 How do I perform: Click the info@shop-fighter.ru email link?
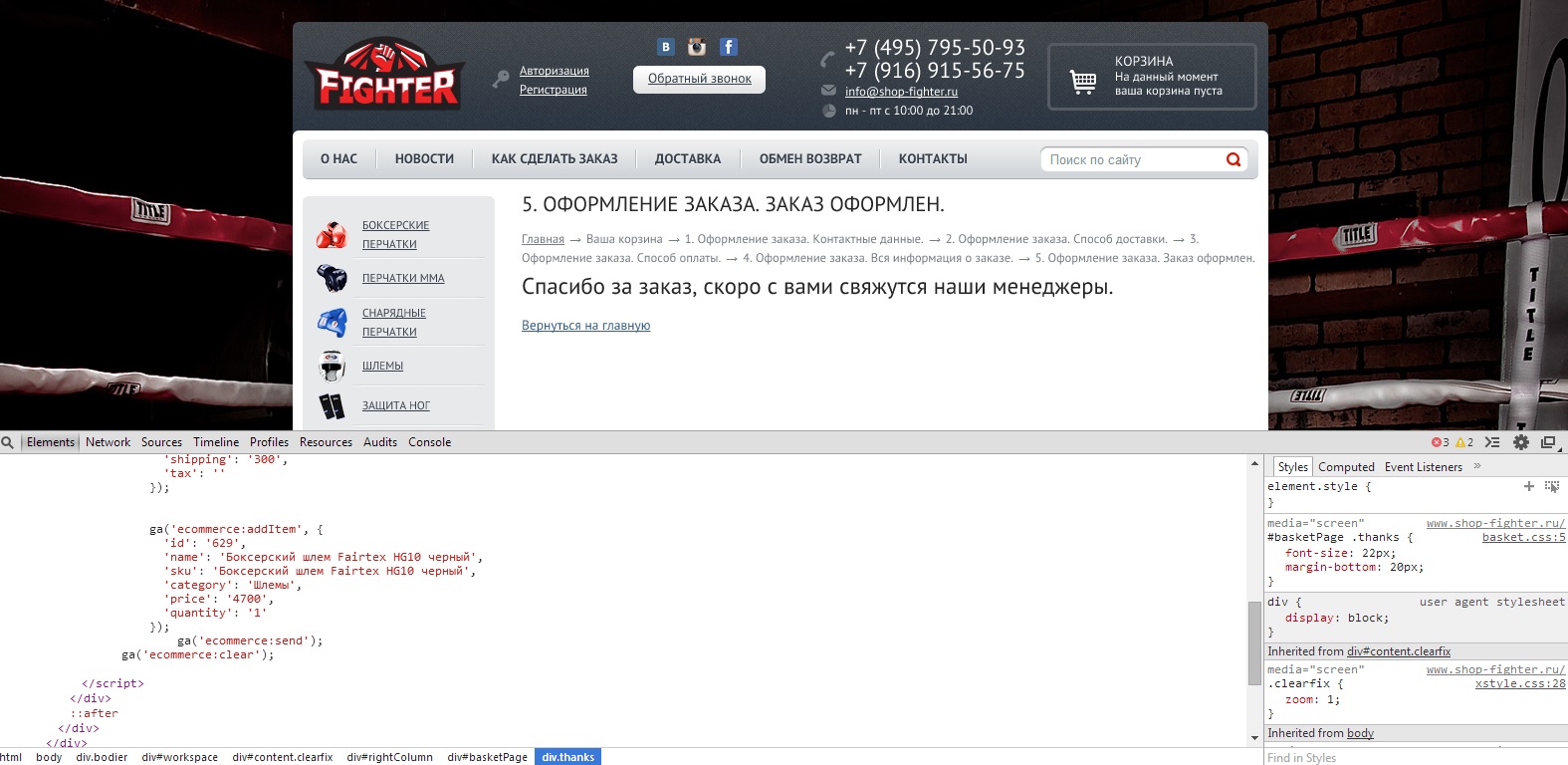tap(901, 92)
